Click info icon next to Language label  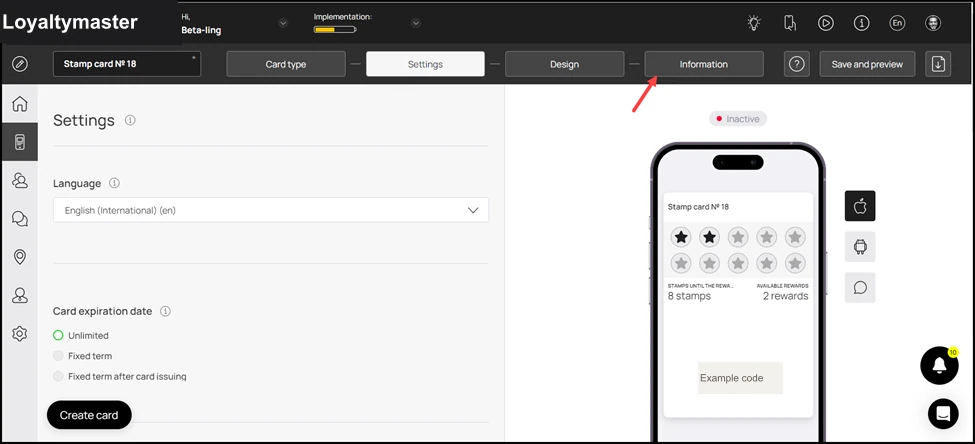pos(114,183)
